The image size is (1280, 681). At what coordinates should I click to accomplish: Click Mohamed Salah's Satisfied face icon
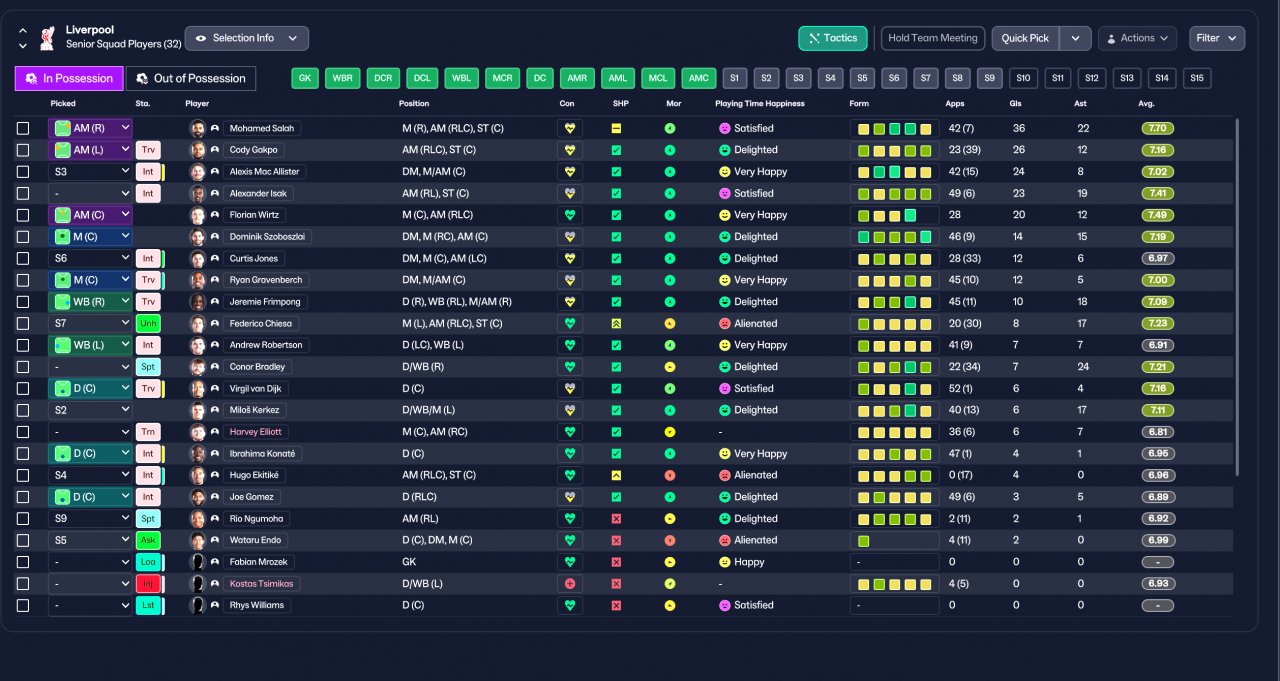click(x=724, y=128)
